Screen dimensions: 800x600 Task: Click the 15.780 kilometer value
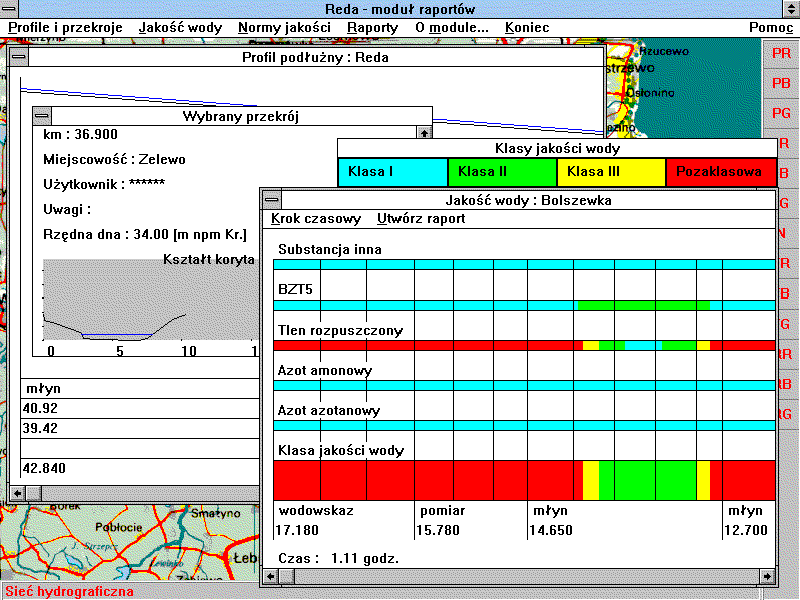point(438,531)
